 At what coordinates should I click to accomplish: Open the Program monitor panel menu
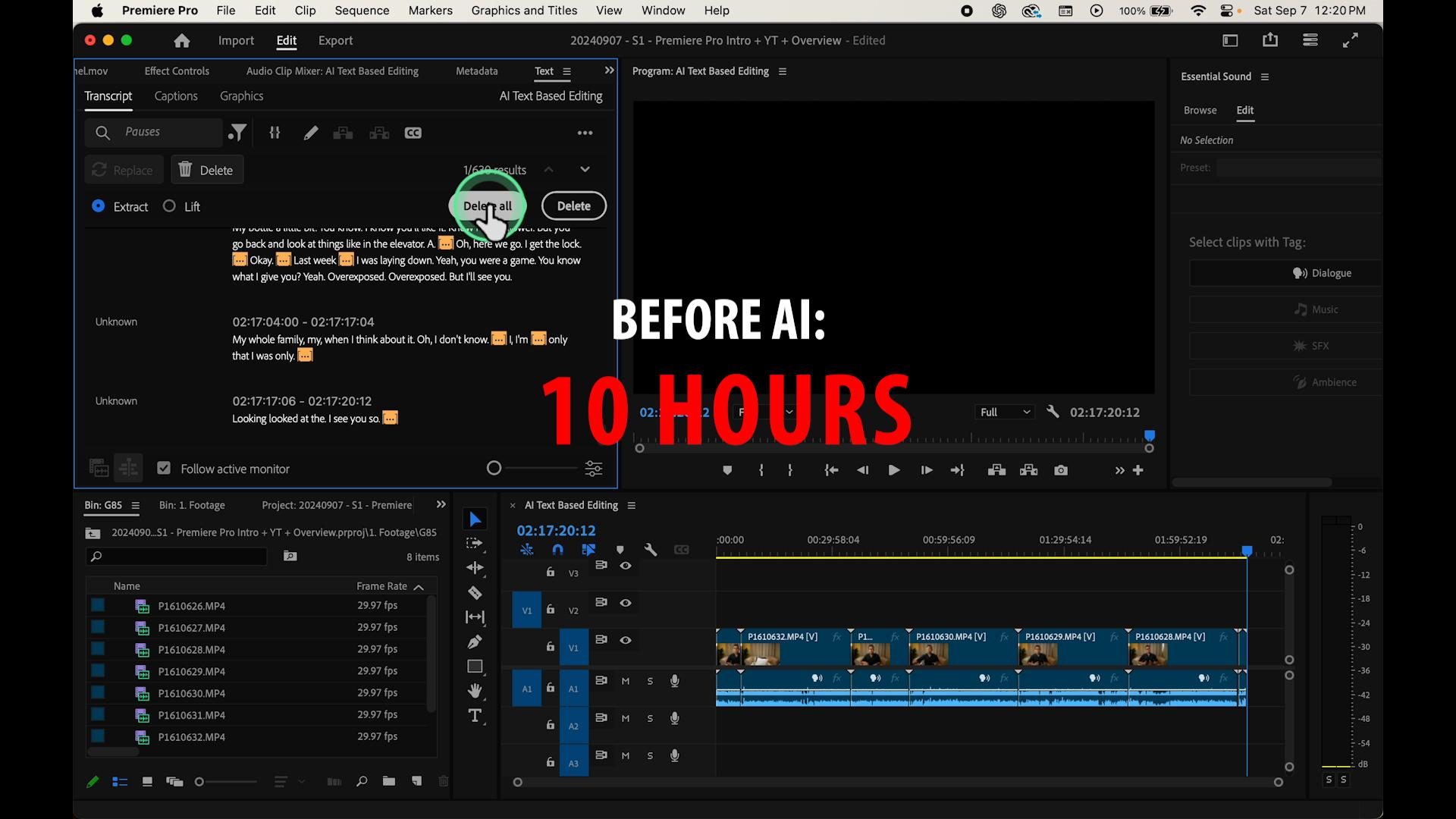(x=783, y=71)
